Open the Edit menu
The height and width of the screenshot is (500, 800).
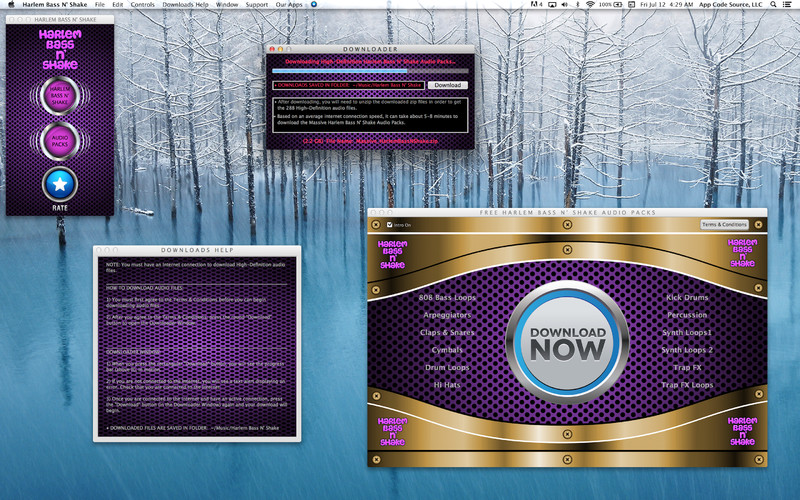118,5
